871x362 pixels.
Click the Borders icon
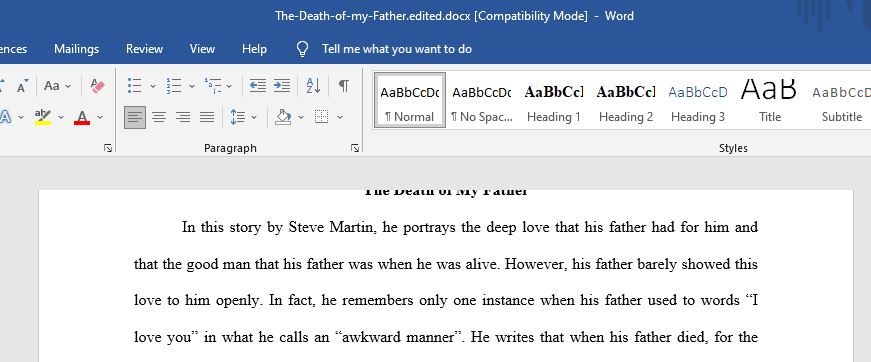pos(322,117)
